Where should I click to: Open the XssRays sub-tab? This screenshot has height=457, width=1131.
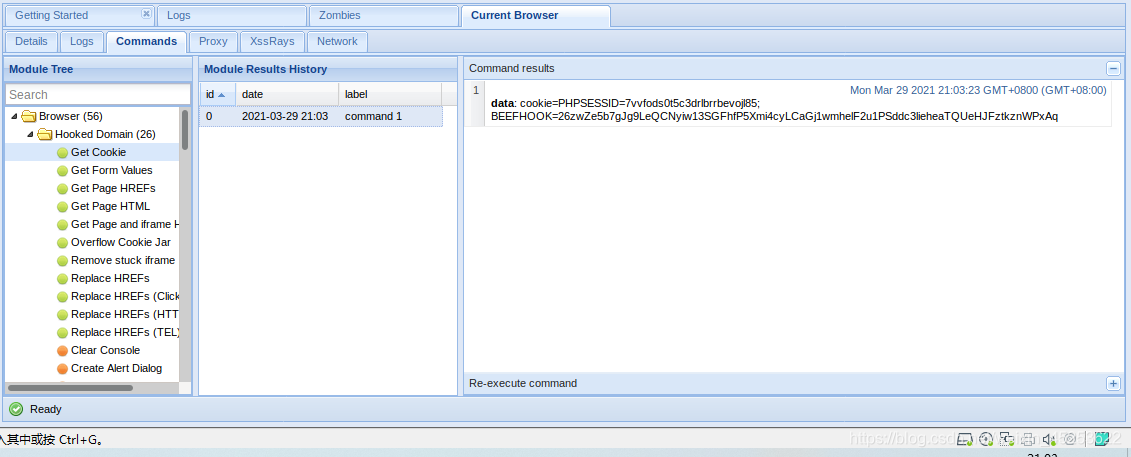(272, 41)
